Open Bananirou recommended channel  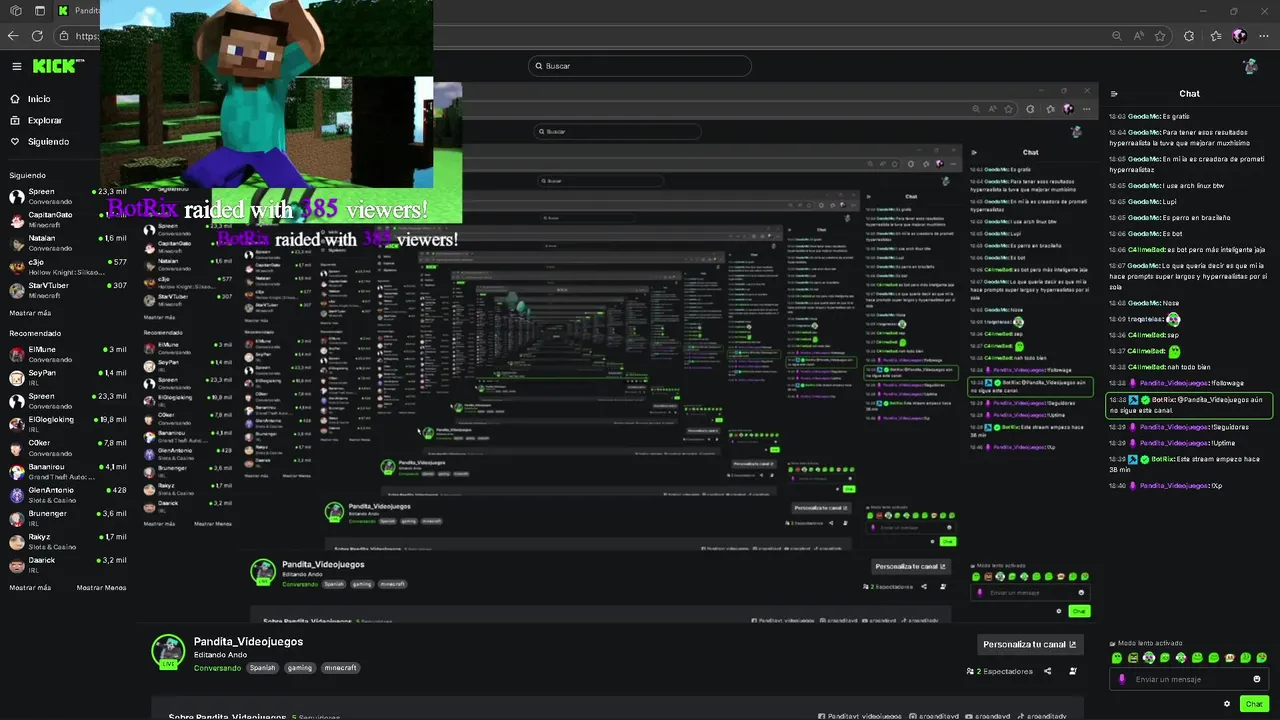(67, 471)
